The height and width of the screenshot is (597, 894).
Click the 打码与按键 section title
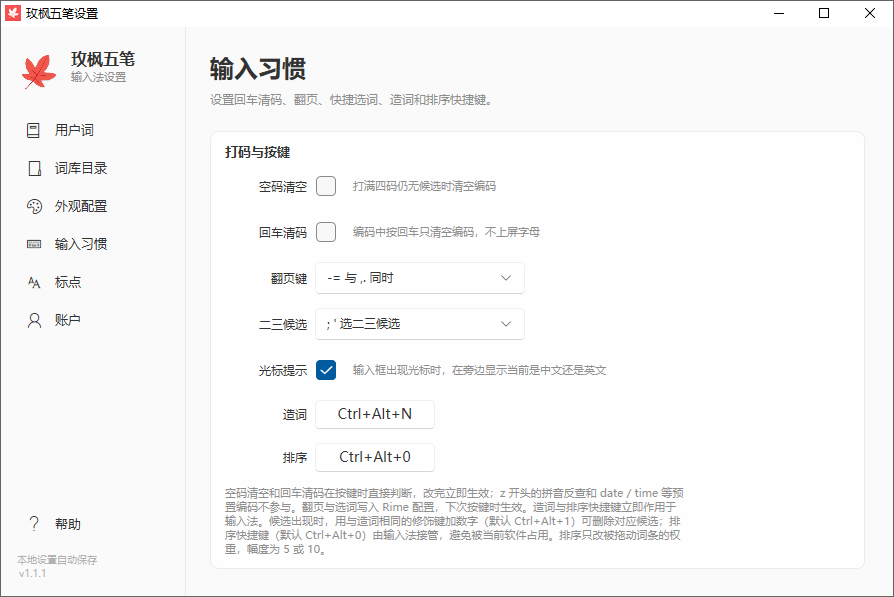[x=257, y=152]
